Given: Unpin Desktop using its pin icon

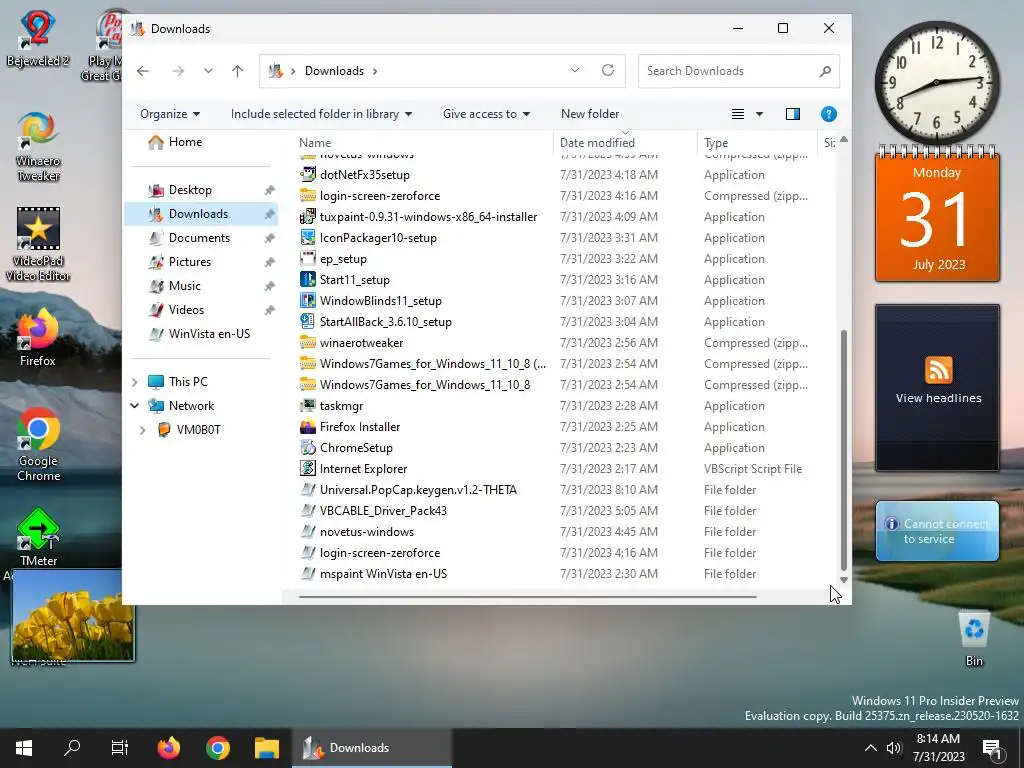Looking at the screenshot, I should tap(269, 190).
